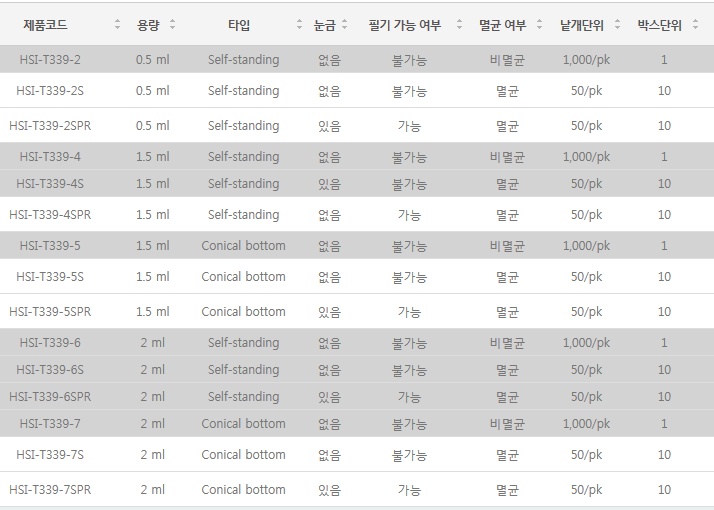Click the sort arrows beside 제품코드 header
Screen dimensions: 714x510
[117, 25]
